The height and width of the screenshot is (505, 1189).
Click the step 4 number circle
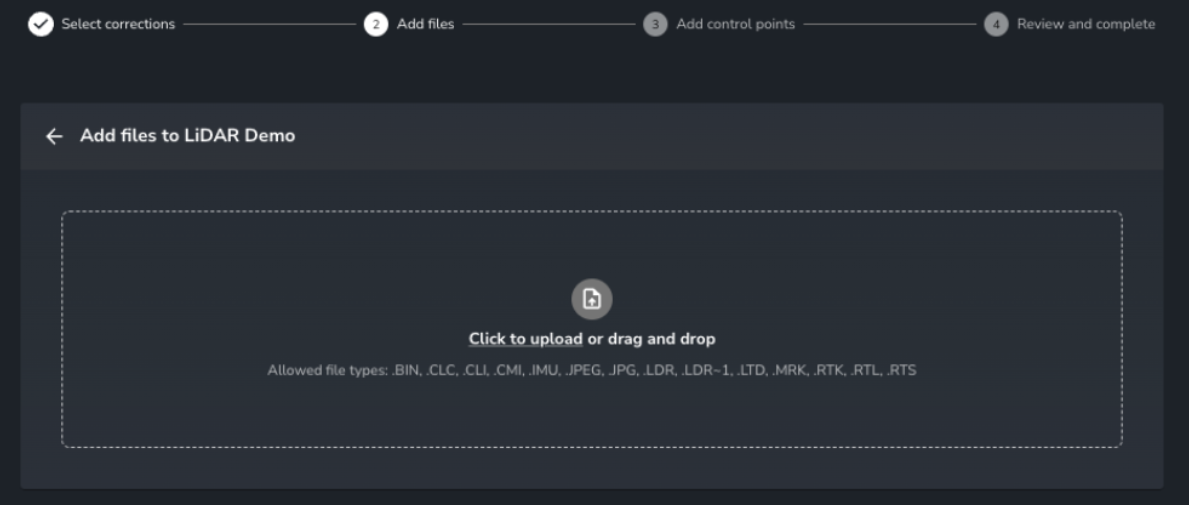coord(996,24)
